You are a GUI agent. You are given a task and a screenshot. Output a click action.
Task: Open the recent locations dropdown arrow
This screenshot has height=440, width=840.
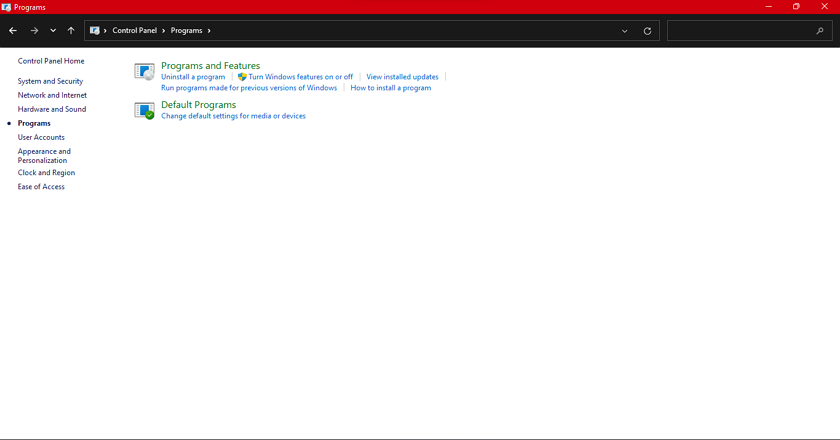53,31
